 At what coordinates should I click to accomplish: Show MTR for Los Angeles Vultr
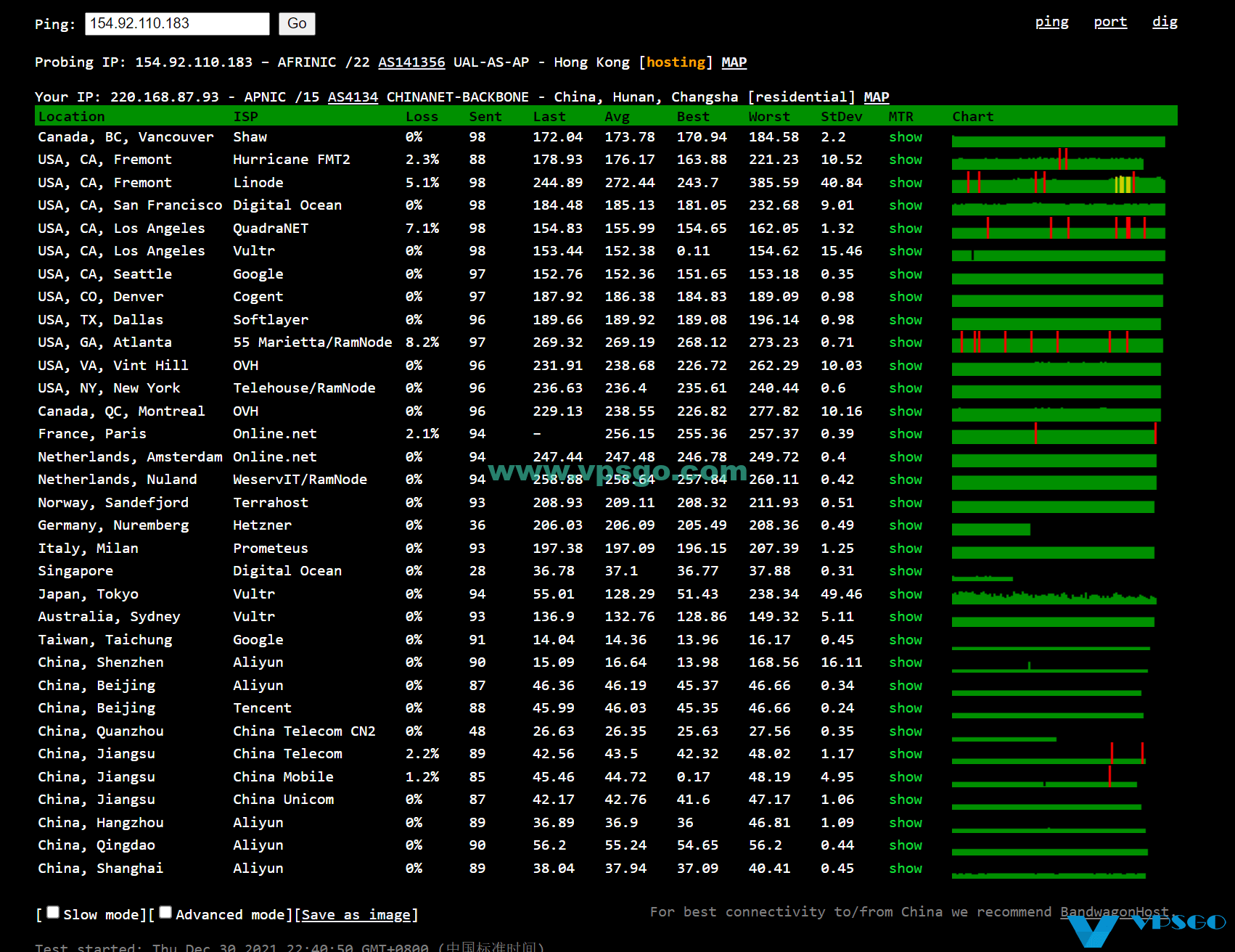click(906, 251)
